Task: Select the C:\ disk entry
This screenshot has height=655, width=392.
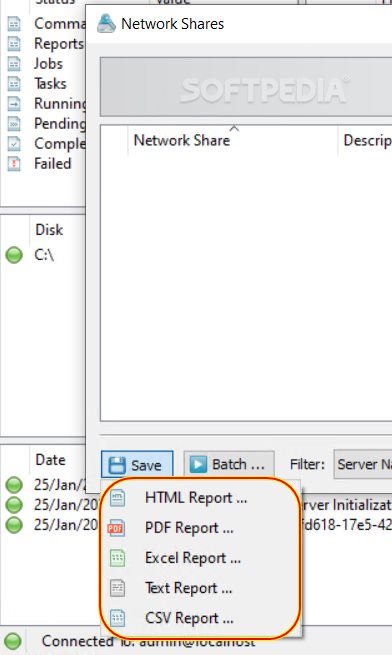Action: click(x=43, y=254)
